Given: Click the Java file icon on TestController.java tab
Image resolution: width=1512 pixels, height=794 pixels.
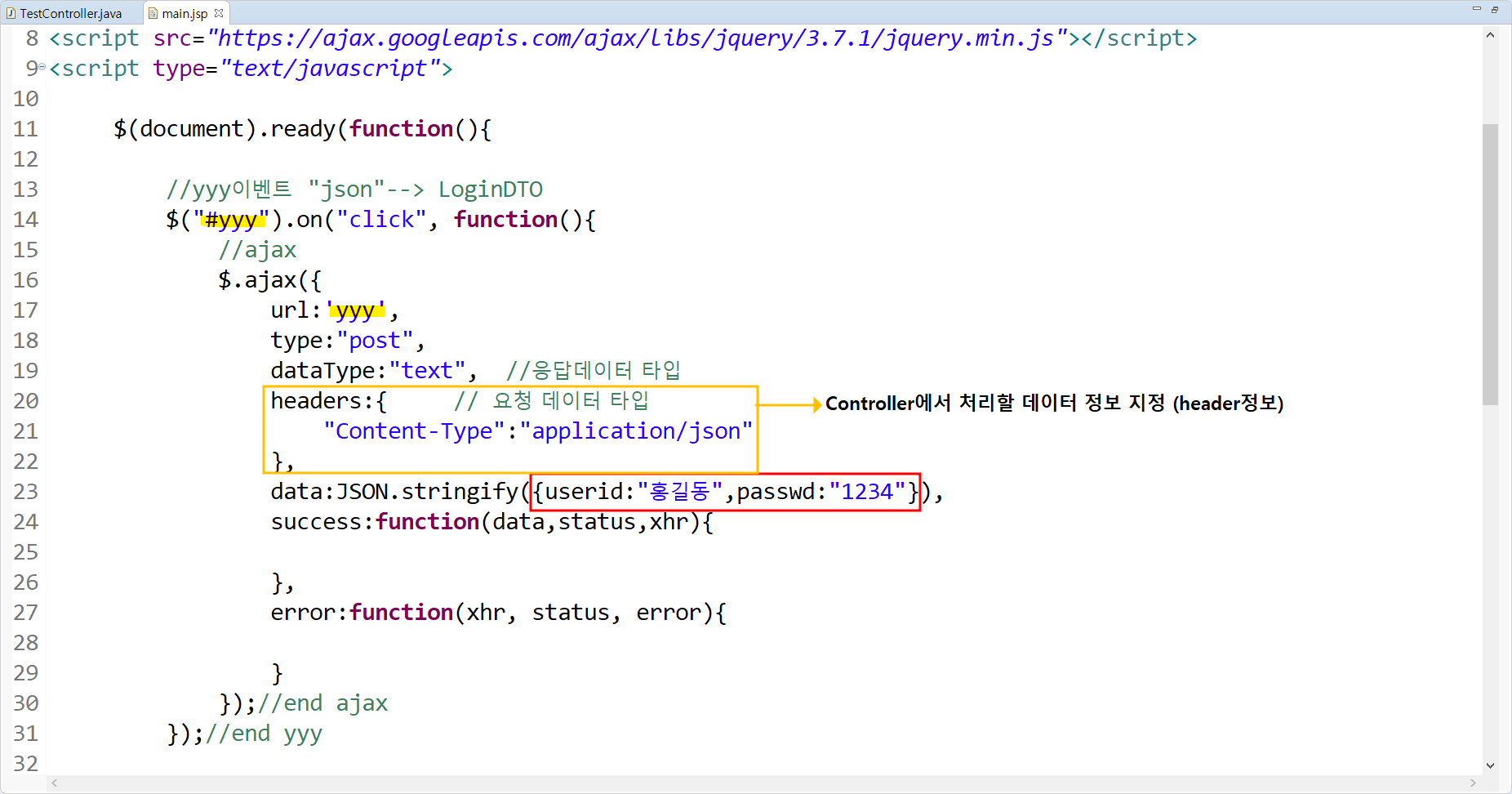Looking at the screenshot, I should pyautogui.click(x=11, y=13).
